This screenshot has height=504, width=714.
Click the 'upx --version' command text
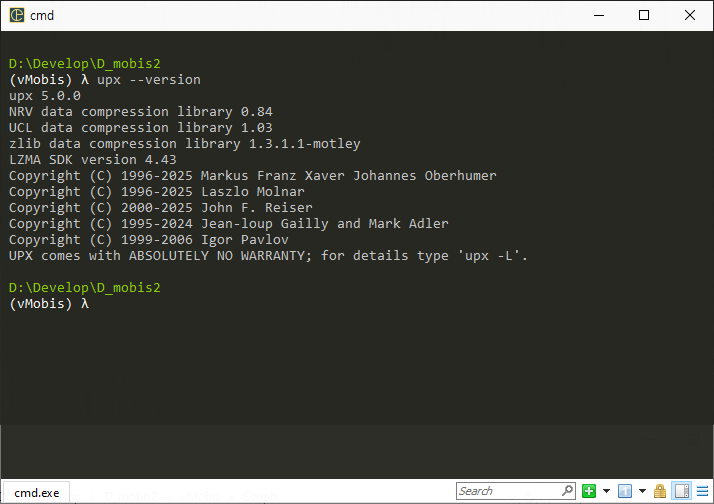point(149,80)
